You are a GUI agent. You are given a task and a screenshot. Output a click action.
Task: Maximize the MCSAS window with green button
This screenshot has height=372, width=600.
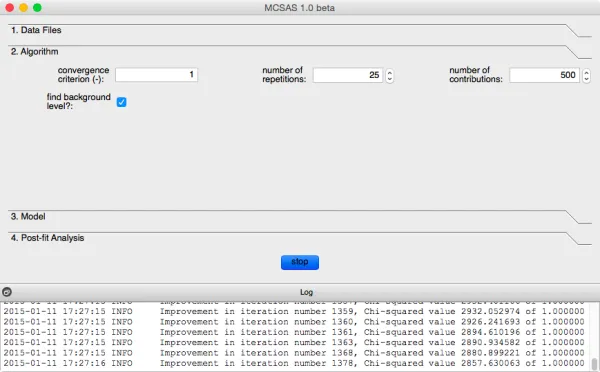(x=37, y=8)
